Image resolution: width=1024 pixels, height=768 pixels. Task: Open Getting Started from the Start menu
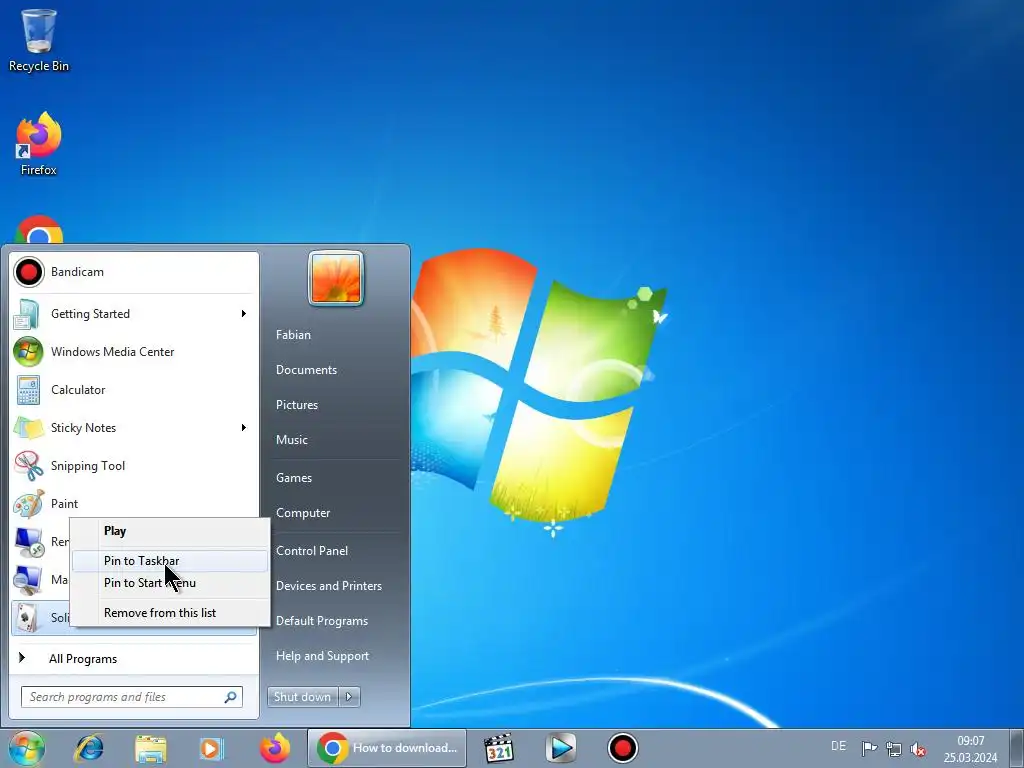point(133,313)
